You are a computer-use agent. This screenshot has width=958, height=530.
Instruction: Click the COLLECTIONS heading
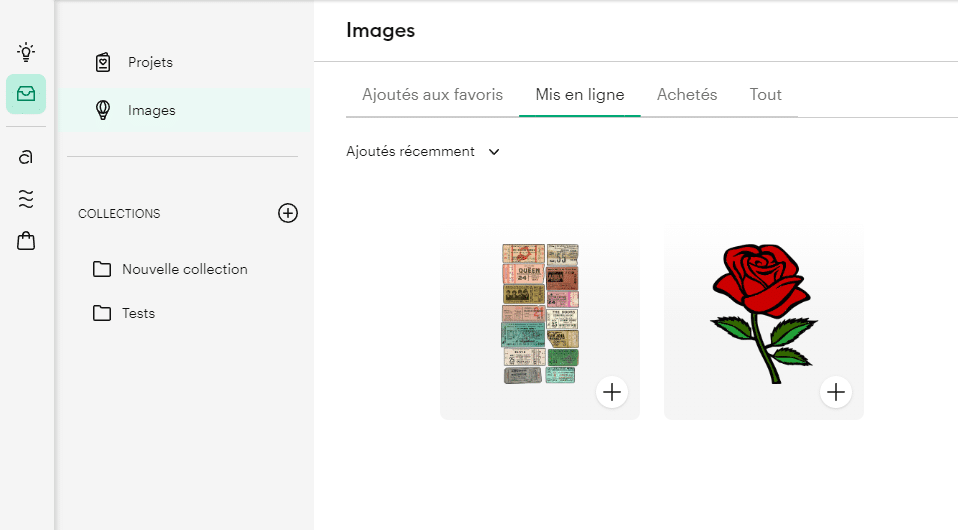click(x=119, y=213)
